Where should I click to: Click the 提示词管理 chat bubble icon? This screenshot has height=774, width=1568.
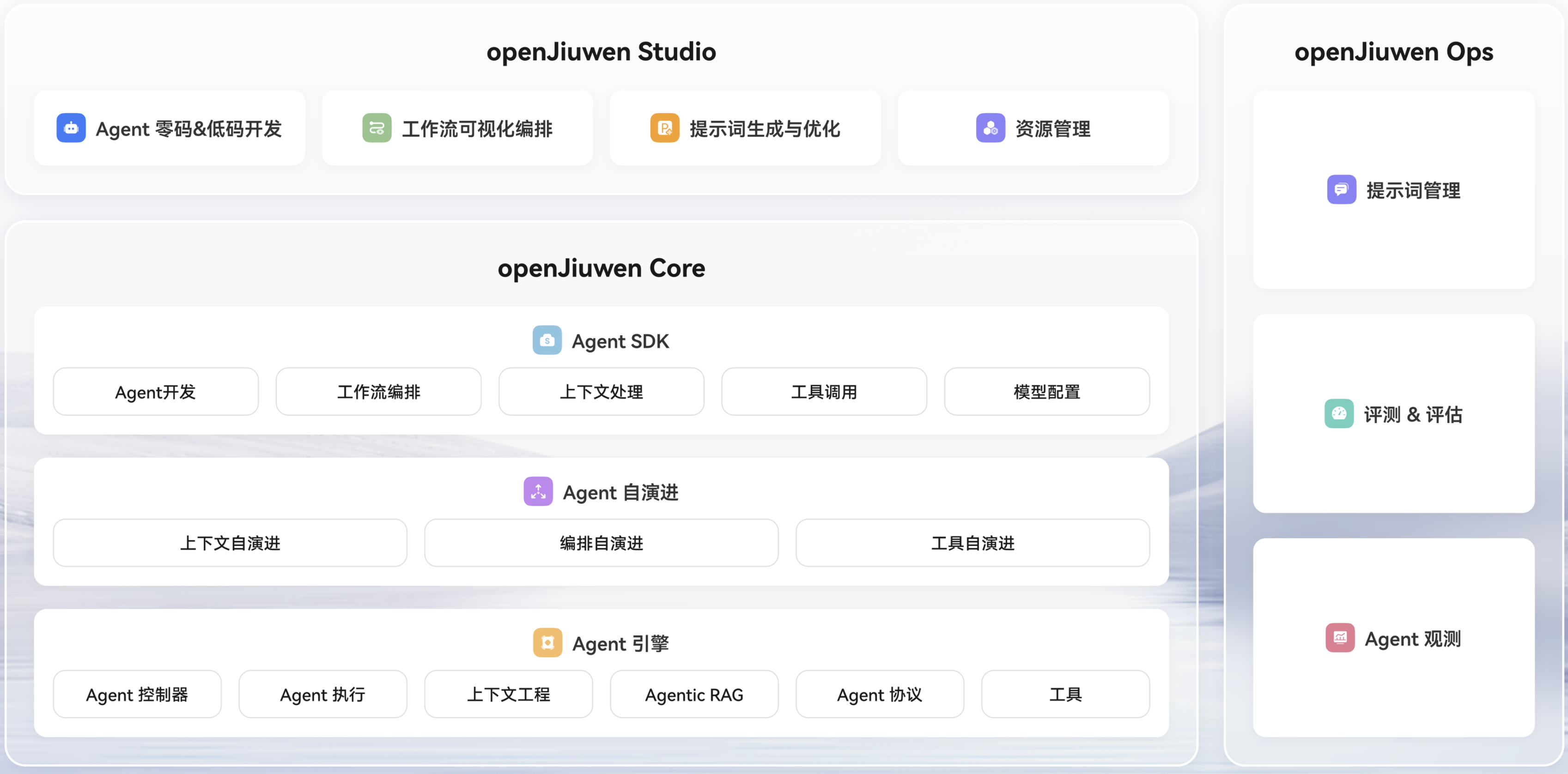coord(1340,189)
